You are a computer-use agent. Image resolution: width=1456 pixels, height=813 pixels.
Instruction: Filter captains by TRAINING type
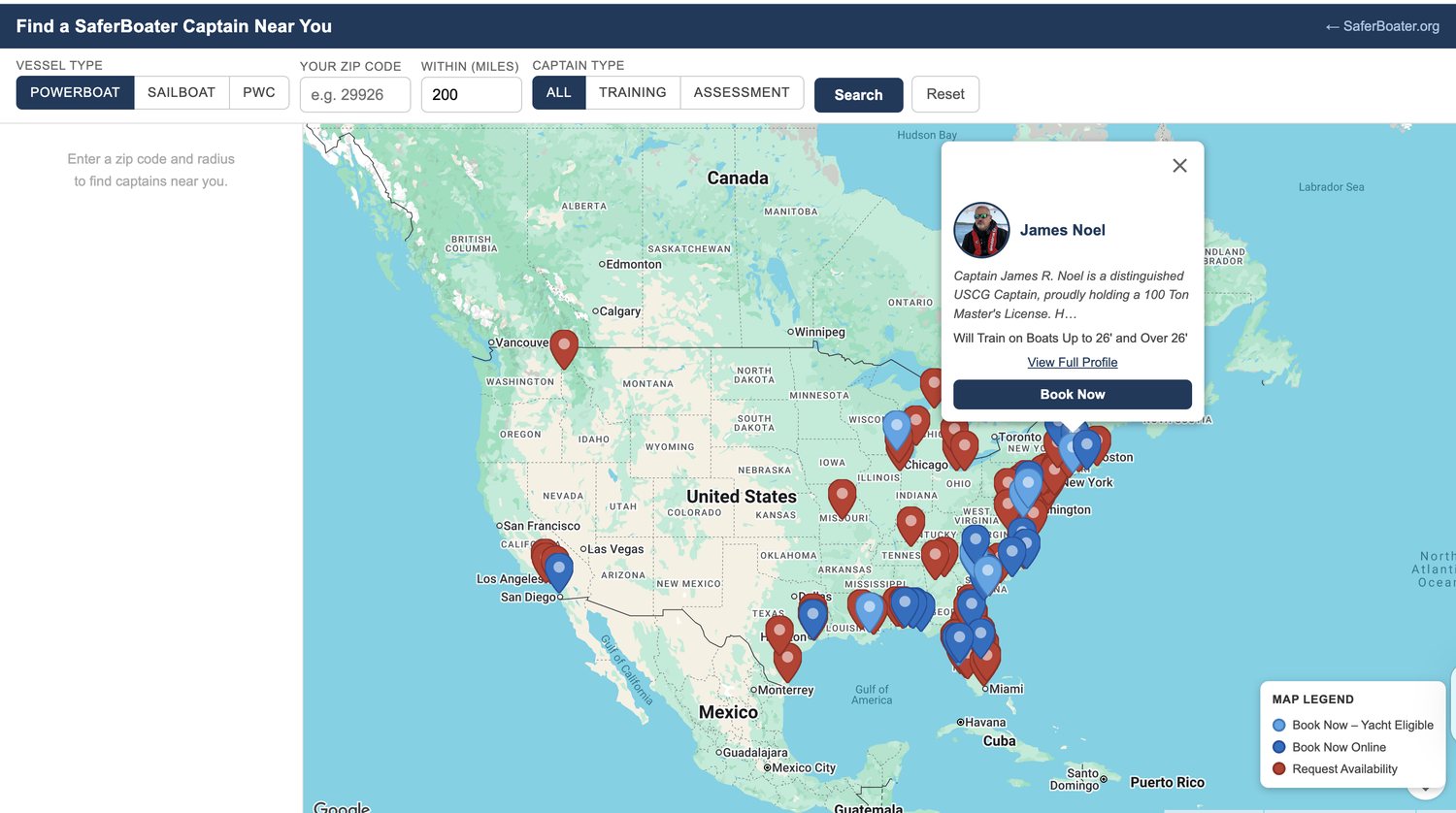click(633, 92)
